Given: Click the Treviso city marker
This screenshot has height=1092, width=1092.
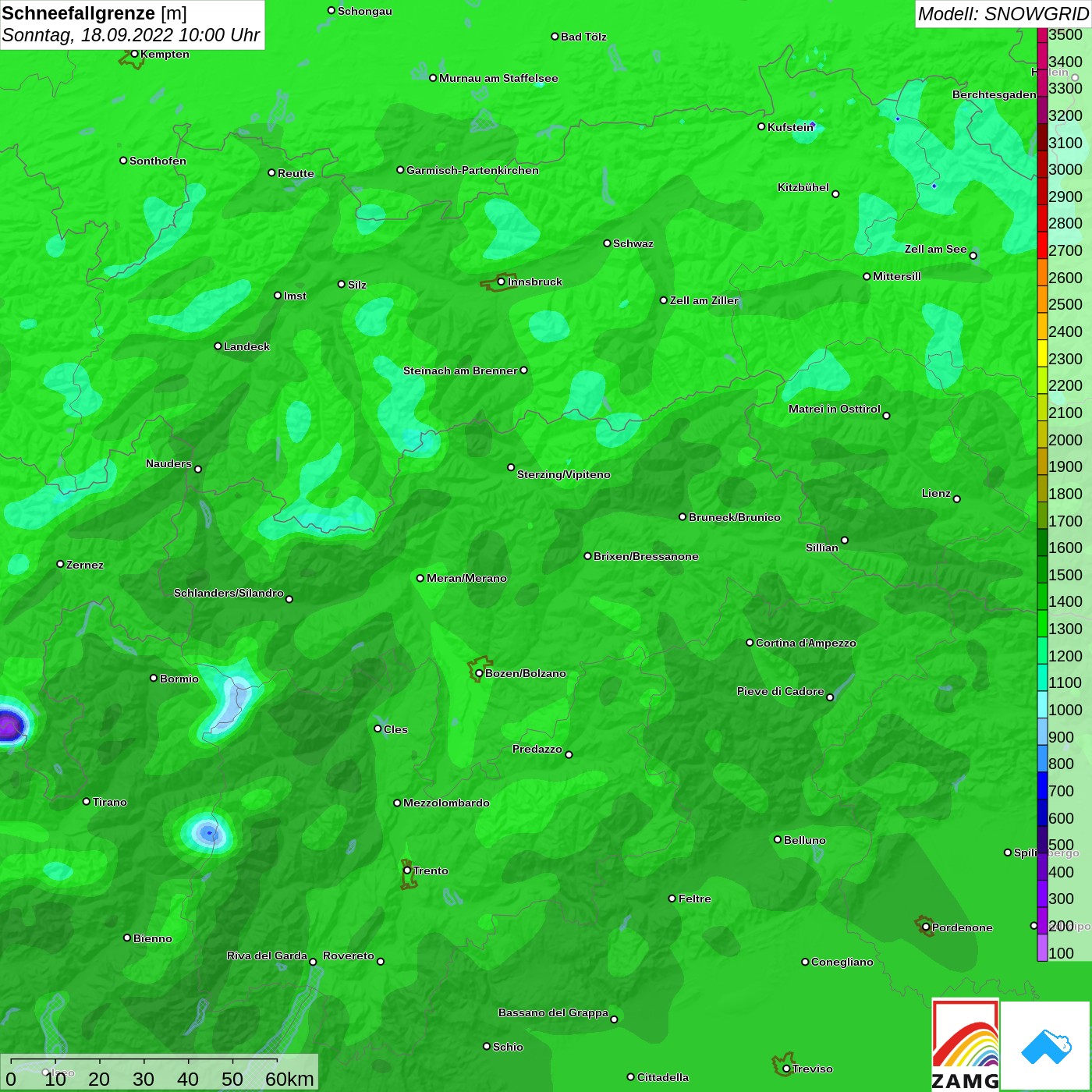Looking at the screenshot, I should tap(786, 1069).
